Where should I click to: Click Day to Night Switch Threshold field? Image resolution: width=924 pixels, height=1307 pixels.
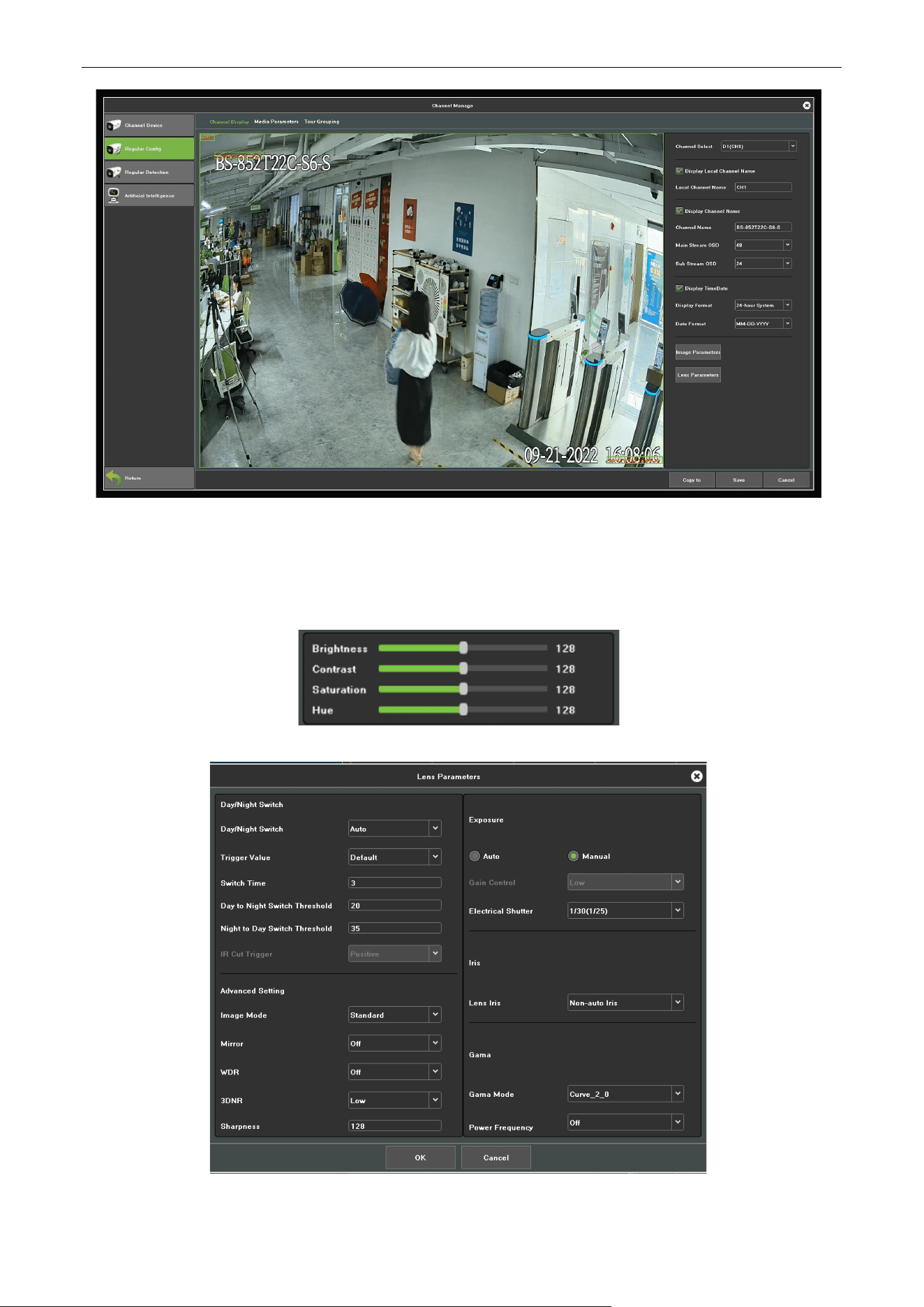395,906
